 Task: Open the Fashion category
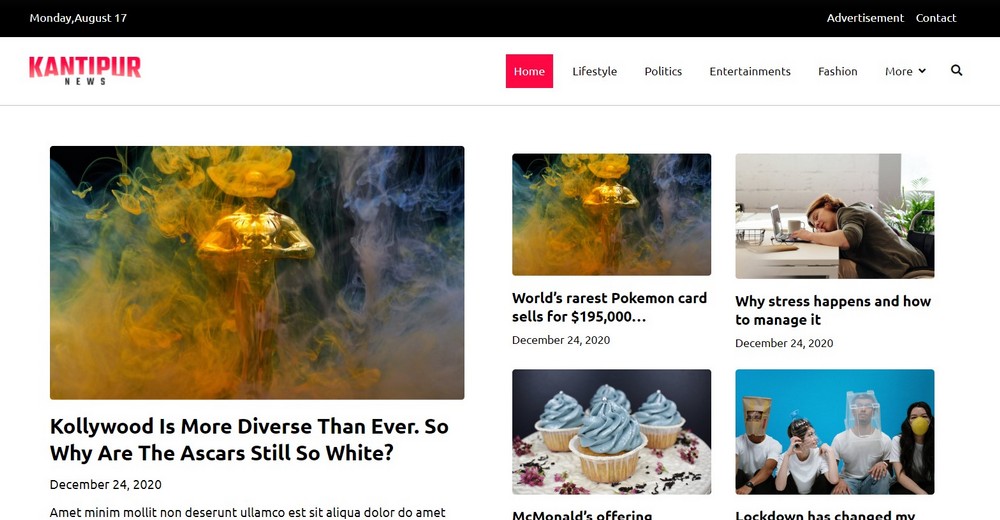click(837, 71)
